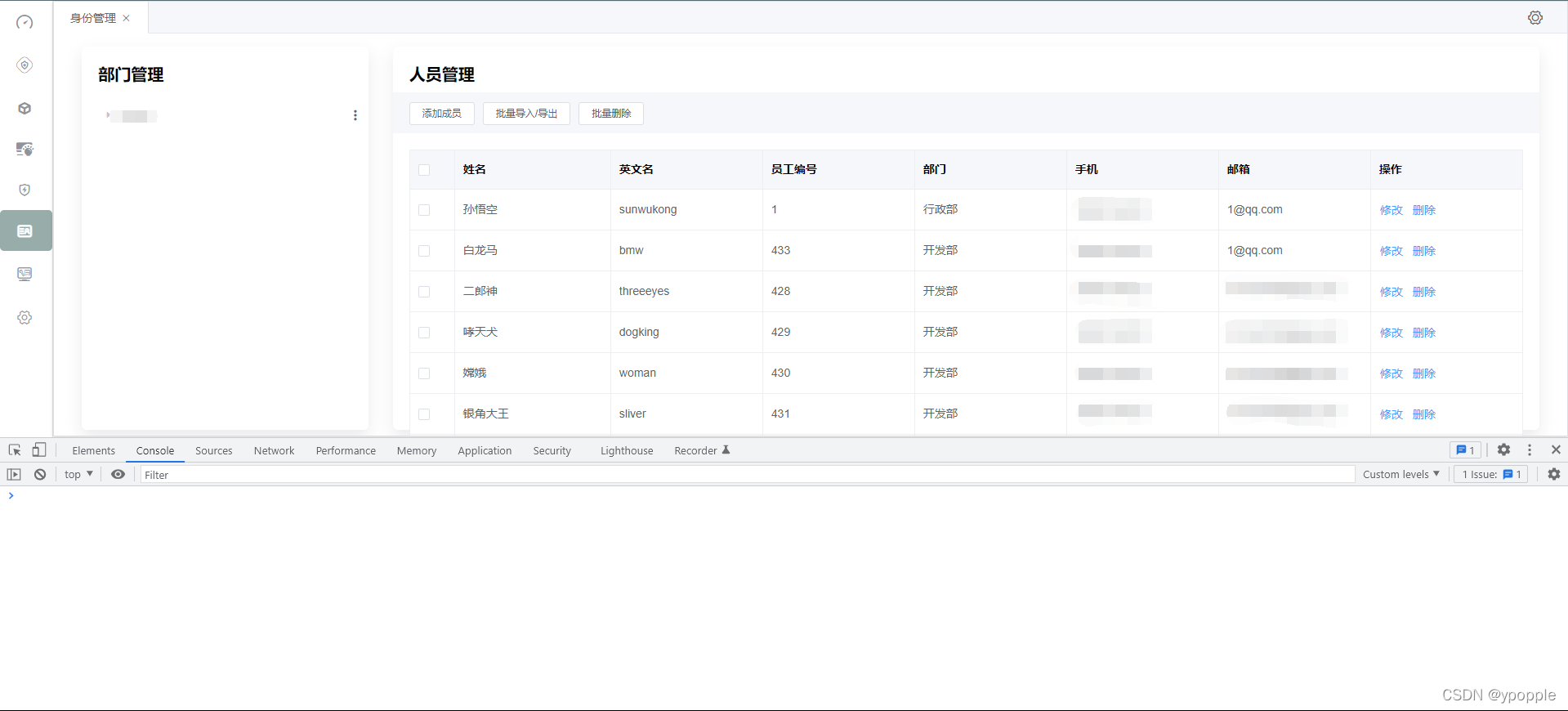Open the shield icon in sidebar
Image resolution: width=1568 pixels, height=711 pixels.
pos(25,190)
